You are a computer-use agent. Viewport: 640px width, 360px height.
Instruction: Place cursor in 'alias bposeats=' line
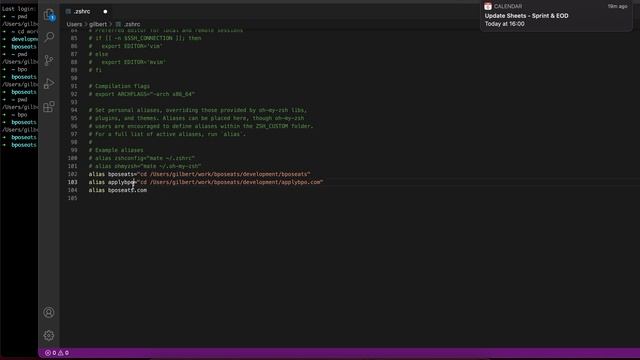point(200,174)
